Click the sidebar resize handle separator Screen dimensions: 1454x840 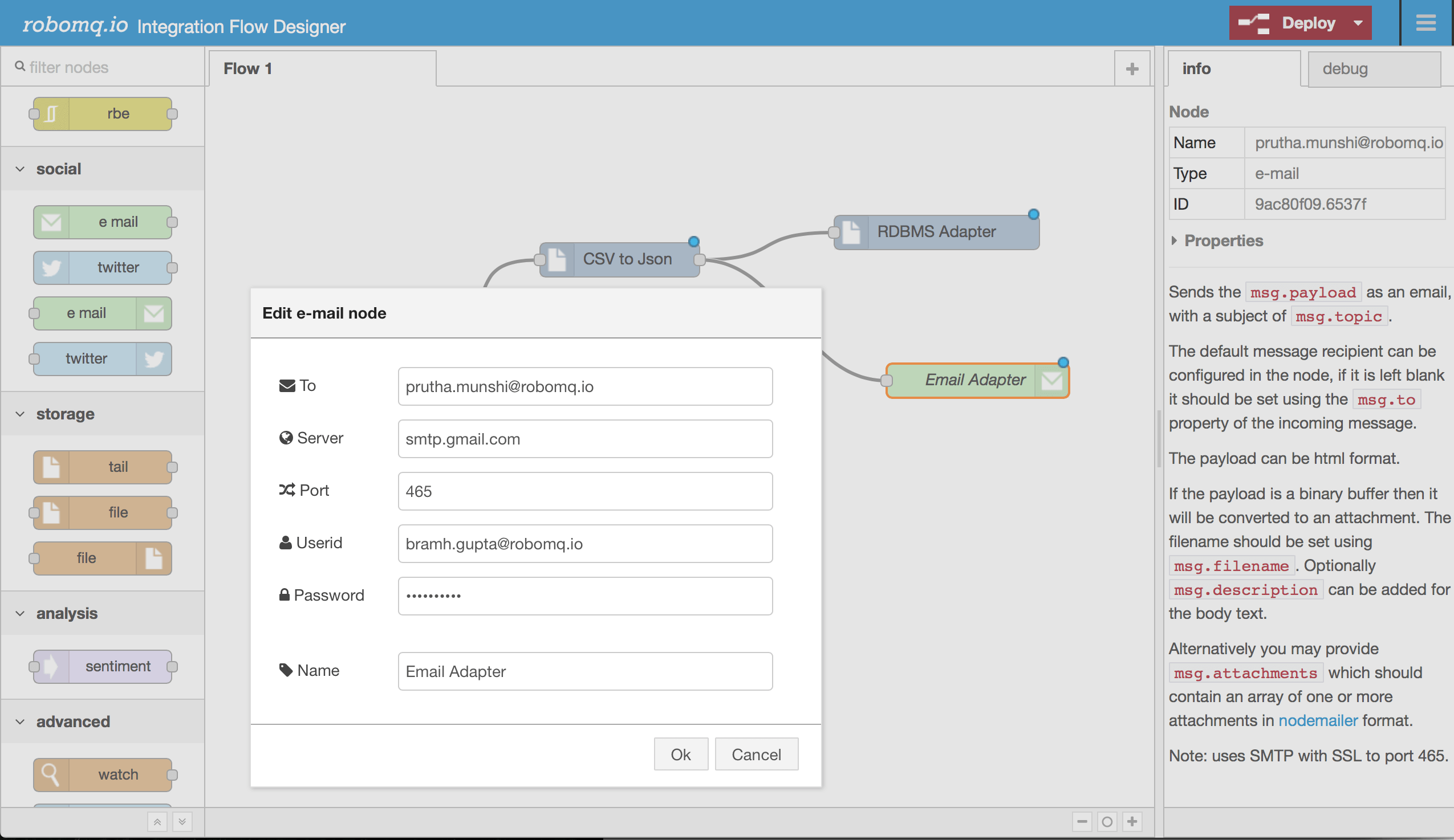click(x=1159, y=439)
